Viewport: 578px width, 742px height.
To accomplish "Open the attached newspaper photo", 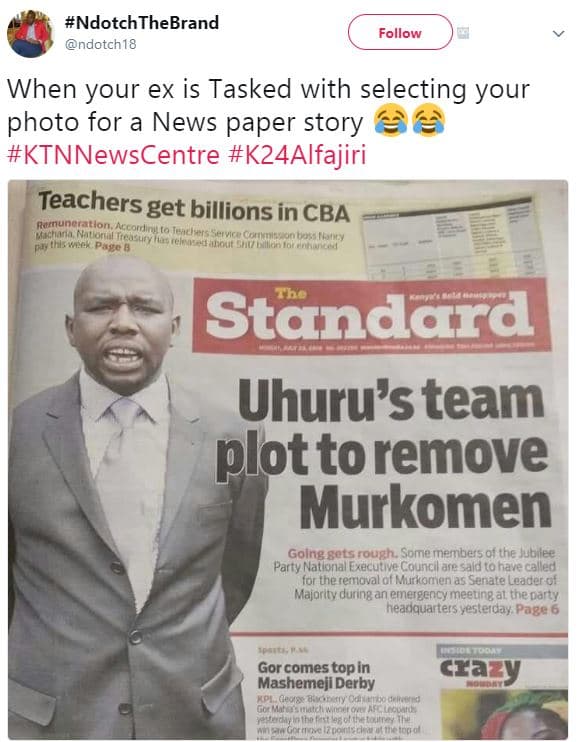I will click(x=288, y=459).
